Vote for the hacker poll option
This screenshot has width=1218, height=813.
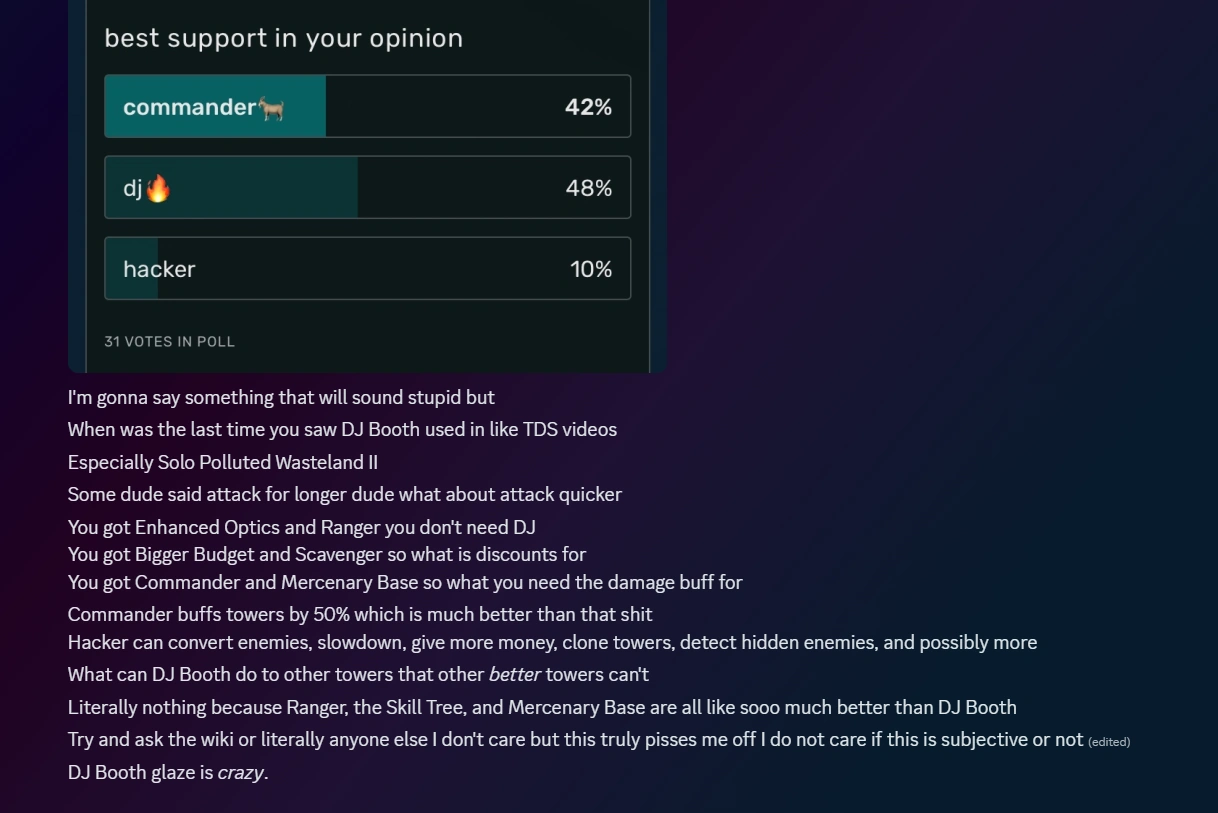tap(367, 269)
